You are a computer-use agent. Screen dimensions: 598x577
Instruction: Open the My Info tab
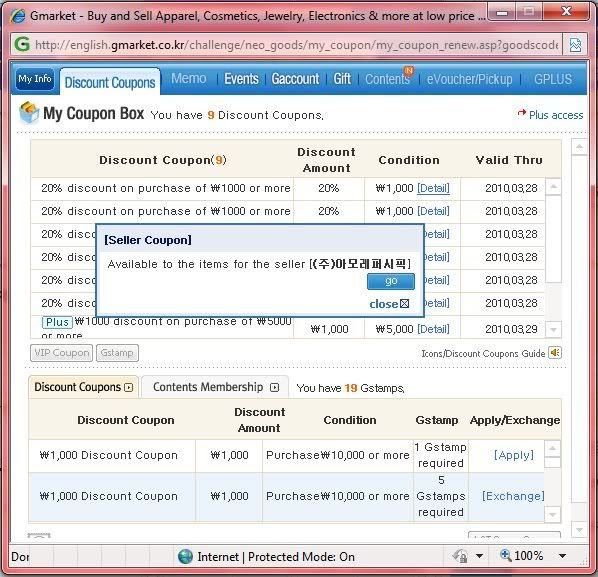(35, 79)
